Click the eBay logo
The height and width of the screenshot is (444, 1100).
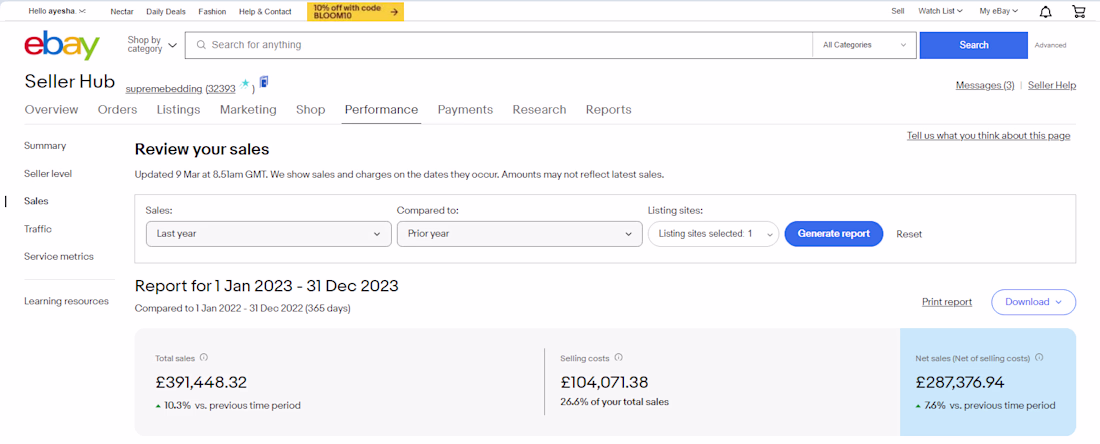(62, 45)
